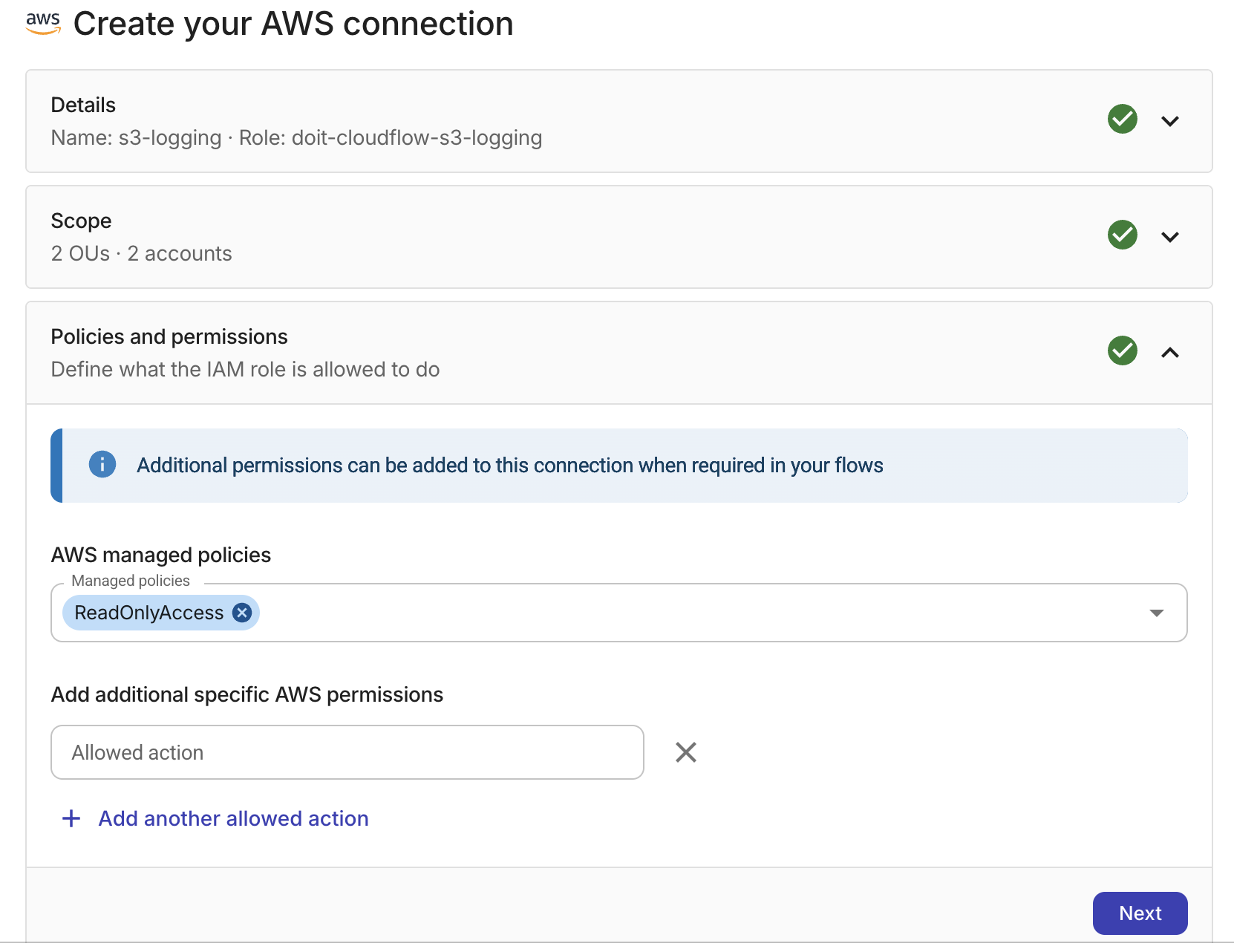Collapse the Policies and permissions section
Screen dimensions: 1234x952
tap(1170, 353)
